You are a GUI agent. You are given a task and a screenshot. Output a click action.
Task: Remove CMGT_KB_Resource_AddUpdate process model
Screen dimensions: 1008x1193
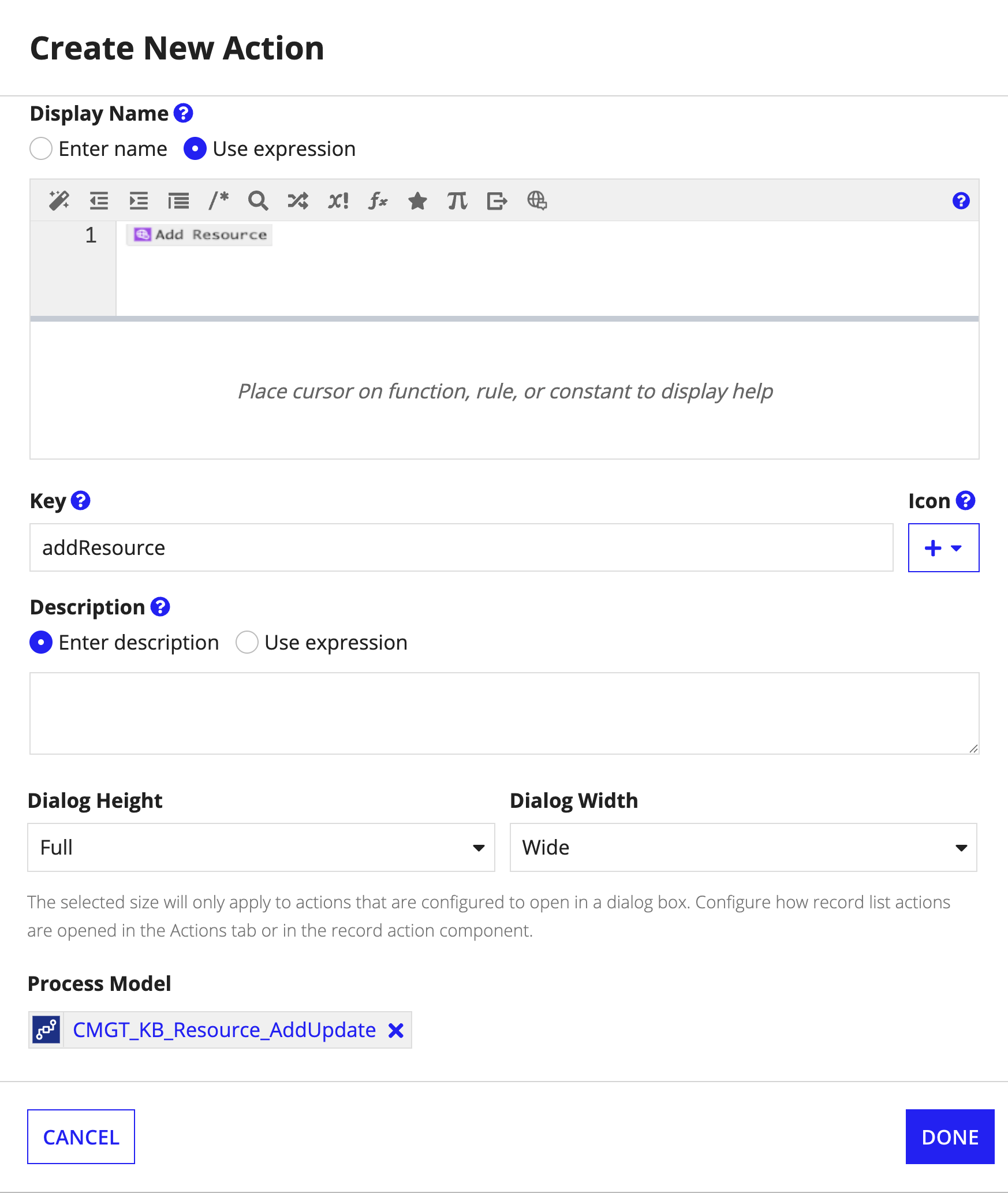coord(395,1030)
